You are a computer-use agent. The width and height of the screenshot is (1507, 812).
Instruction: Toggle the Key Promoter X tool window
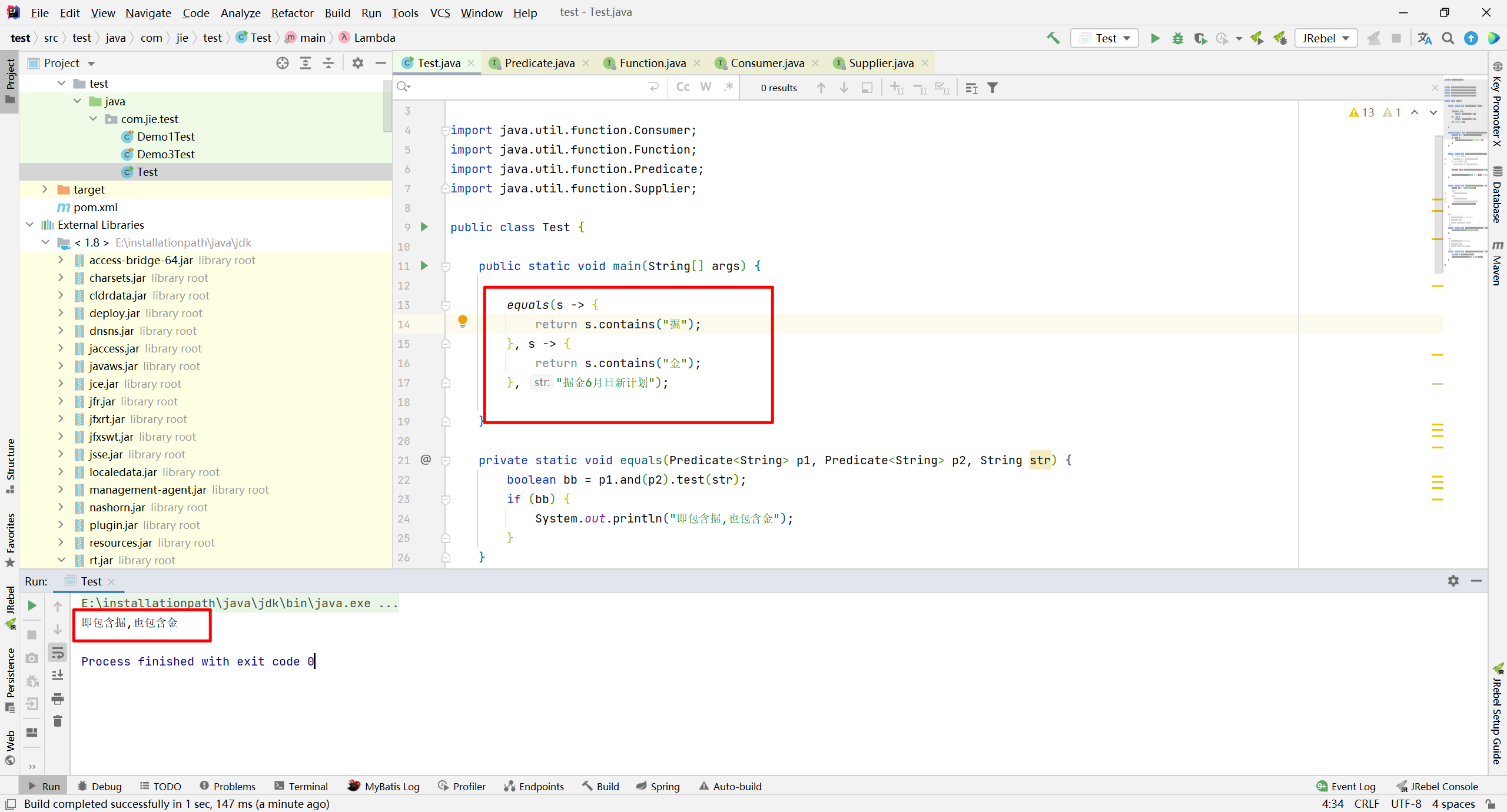coord(1498,104)
